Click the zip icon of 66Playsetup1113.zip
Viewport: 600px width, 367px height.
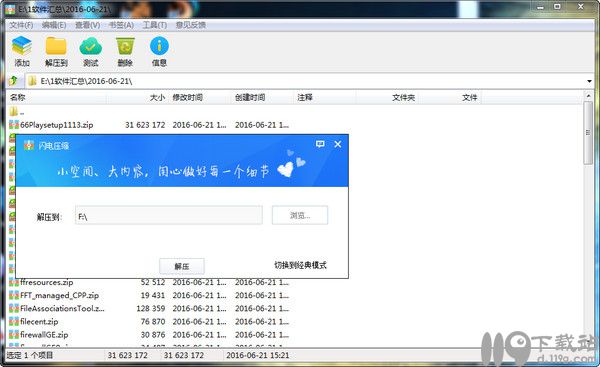click(x=14, y=125)
